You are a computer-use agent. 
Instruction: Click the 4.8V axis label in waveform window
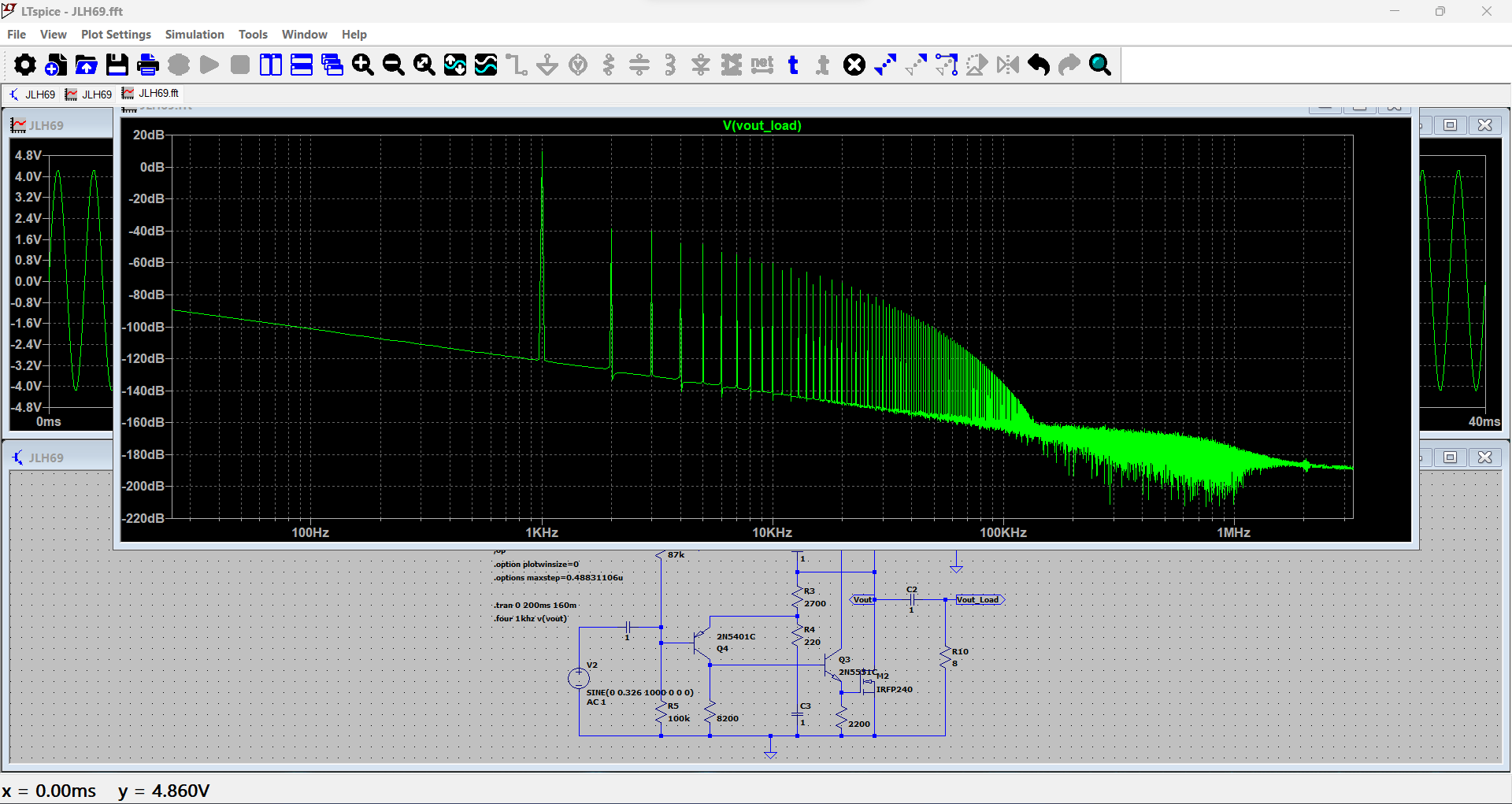(28, 155)
